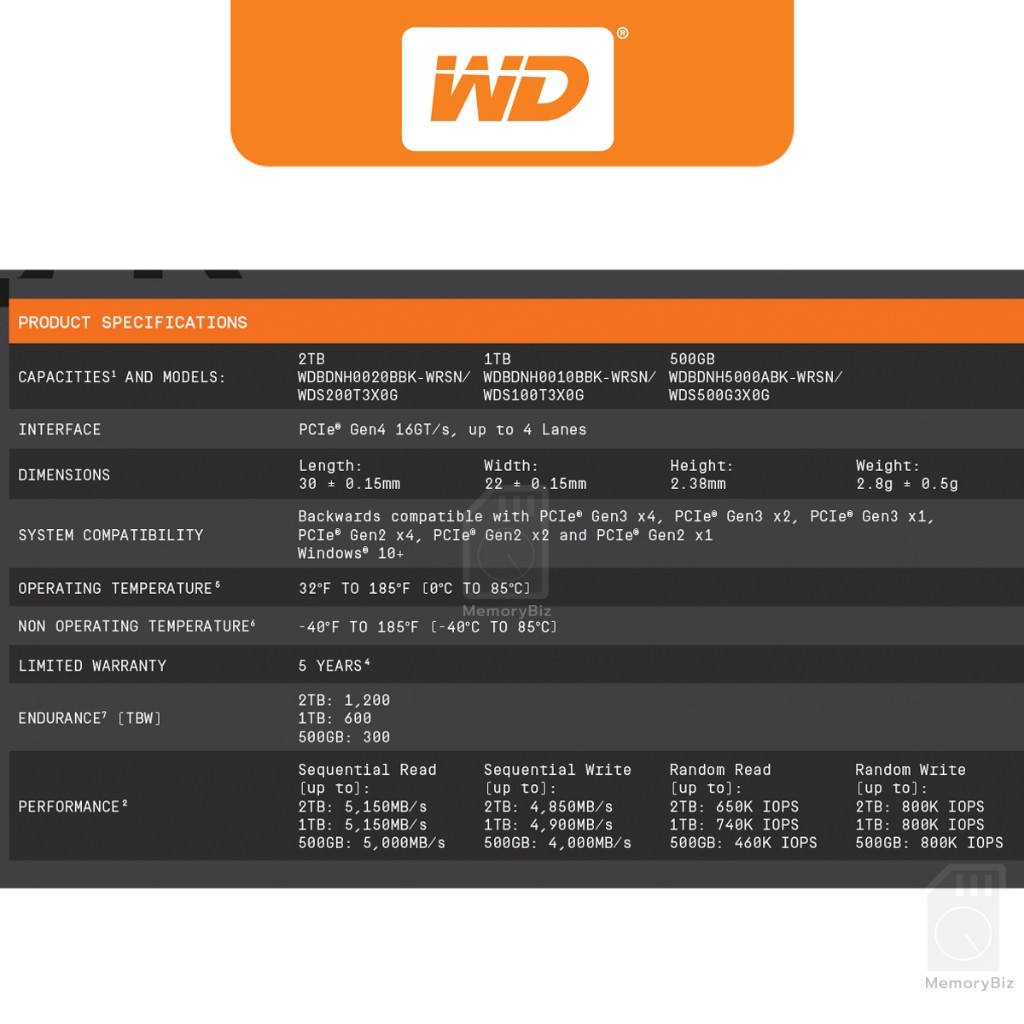Click the Dimensions row label

tap(64, 475)
